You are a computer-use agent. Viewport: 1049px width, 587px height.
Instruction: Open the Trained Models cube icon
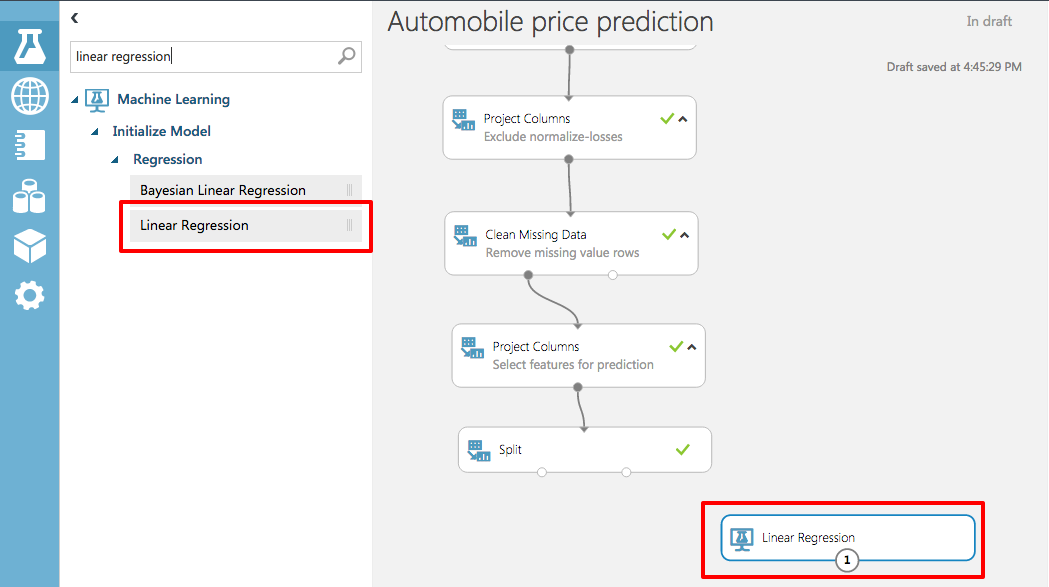coord(29,245)
